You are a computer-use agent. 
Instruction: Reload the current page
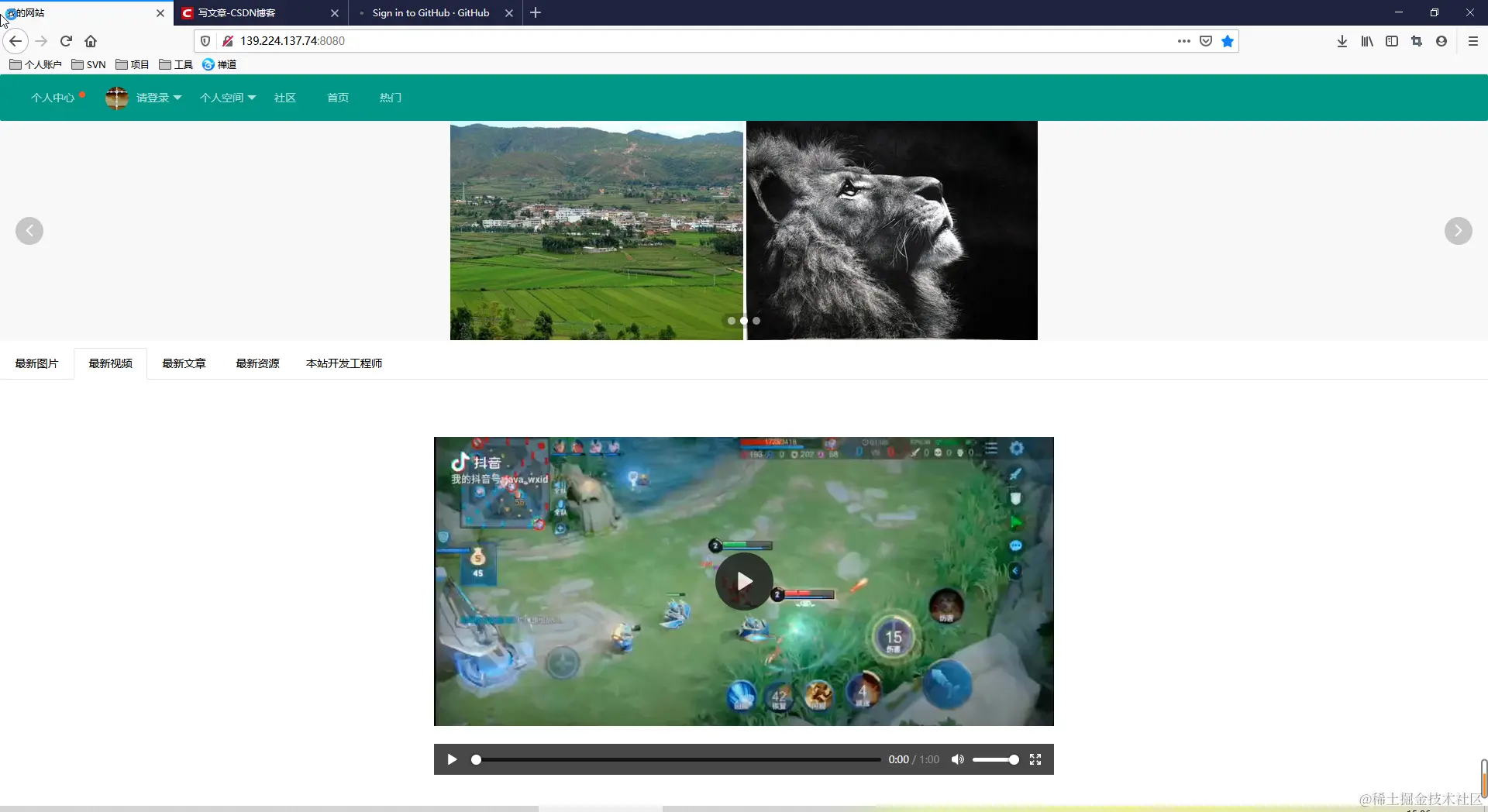pos(66,41)
